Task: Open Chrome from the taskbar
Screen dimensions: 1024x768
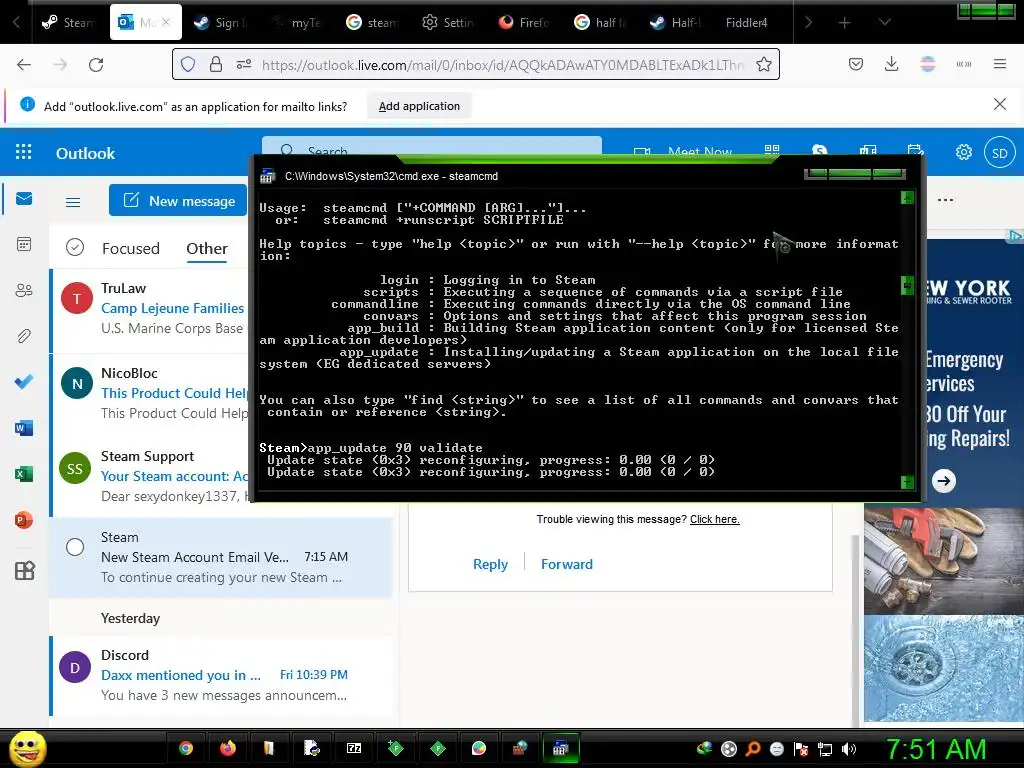Action: point(186,748)
